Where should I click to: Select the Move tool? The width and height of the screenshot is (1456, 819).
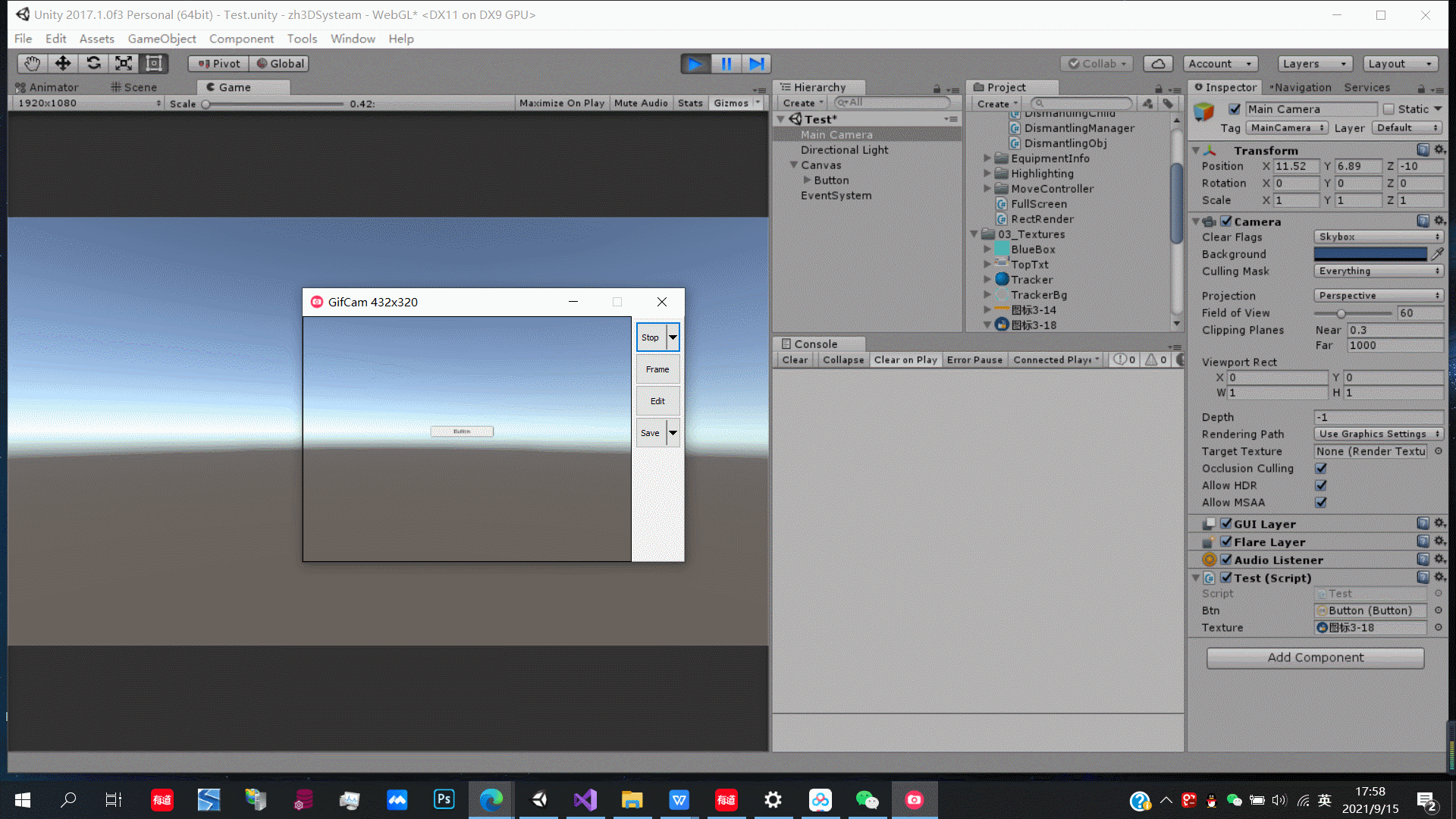(62, 64)
